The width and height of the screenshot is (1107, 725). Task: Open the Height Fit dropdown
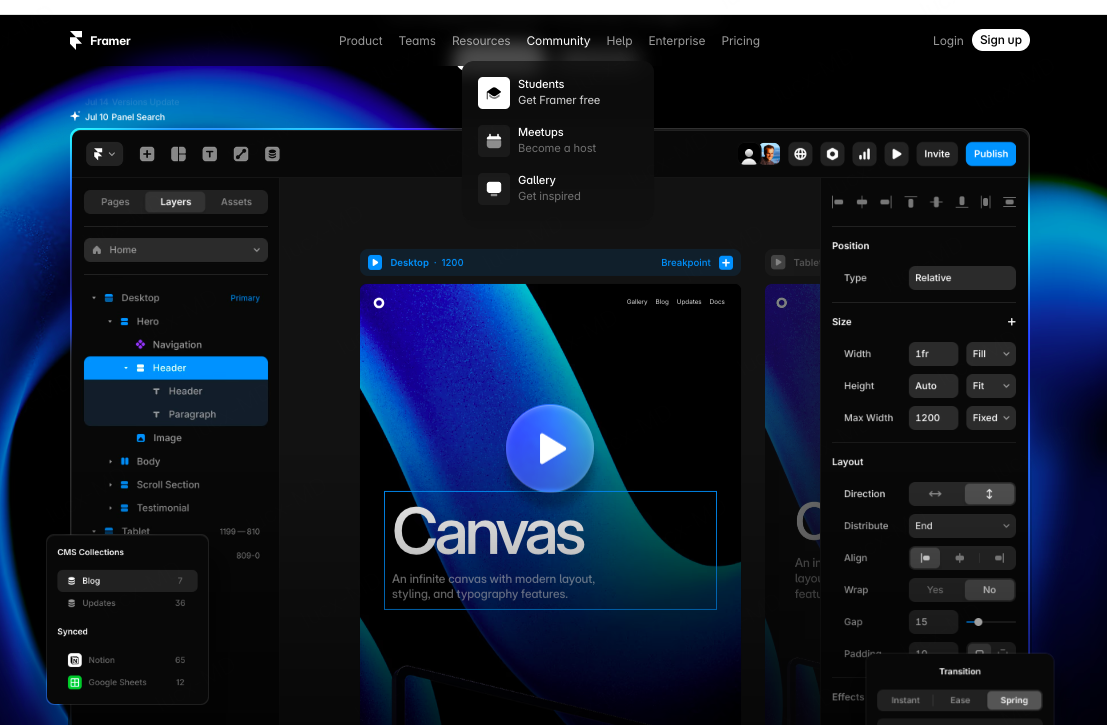991,386
